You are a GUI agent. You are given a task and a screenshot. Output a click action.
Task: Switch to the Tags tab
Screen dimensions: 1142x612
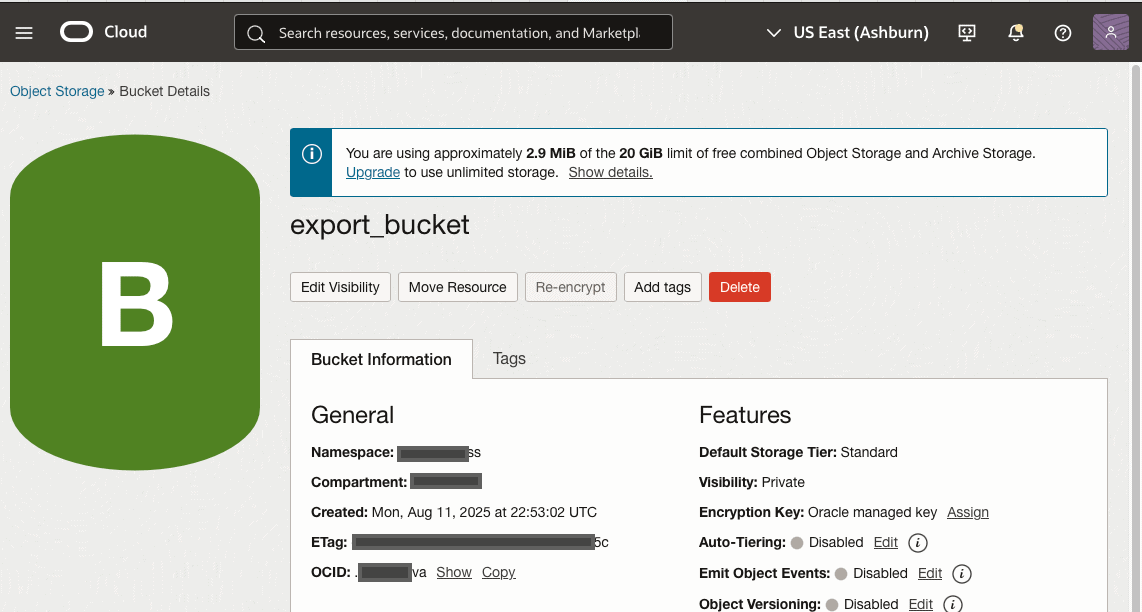[509, 359]
